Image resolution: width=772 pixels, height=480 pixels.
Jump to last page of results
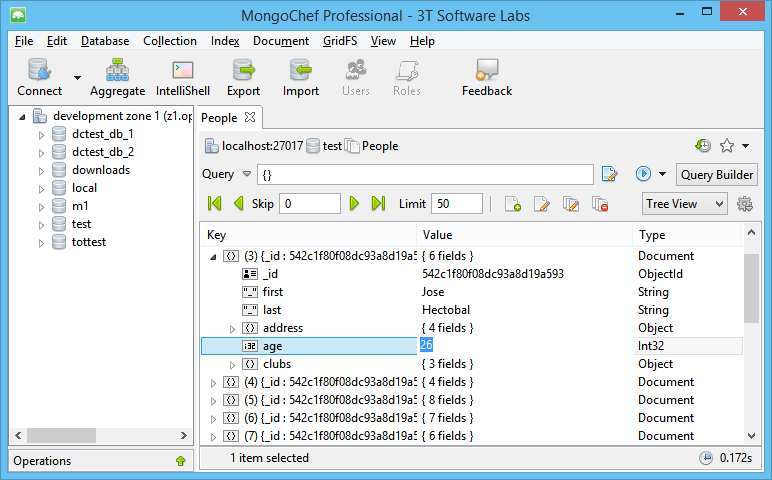(x=378, y=203)
